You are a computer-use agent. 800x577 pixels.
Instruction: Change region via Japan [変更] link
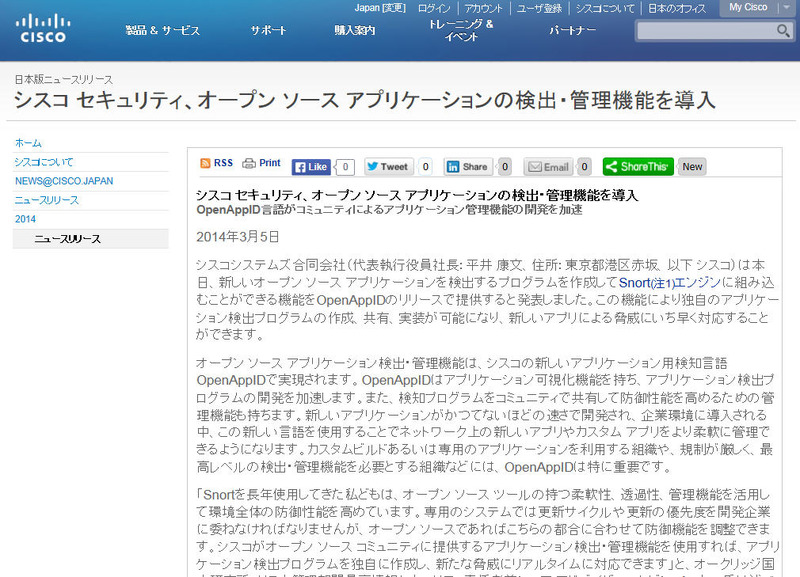(x=380, y=8)
